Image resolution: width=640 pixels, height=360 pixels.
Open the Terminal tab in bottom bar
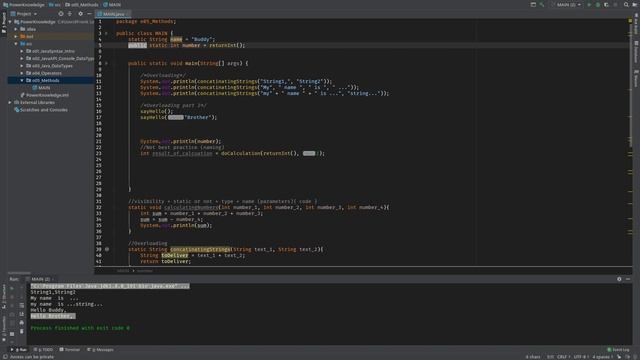click(70, 350)
